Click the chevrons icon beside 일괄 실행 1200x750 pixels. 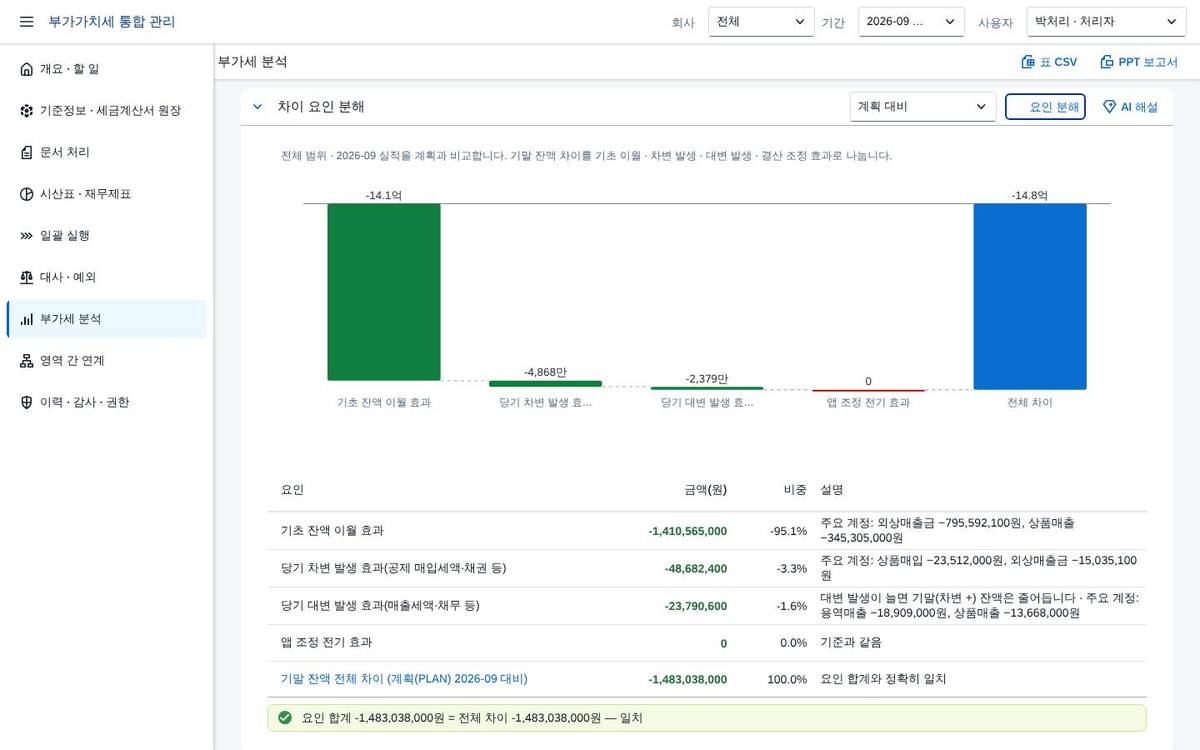point(26,236)
